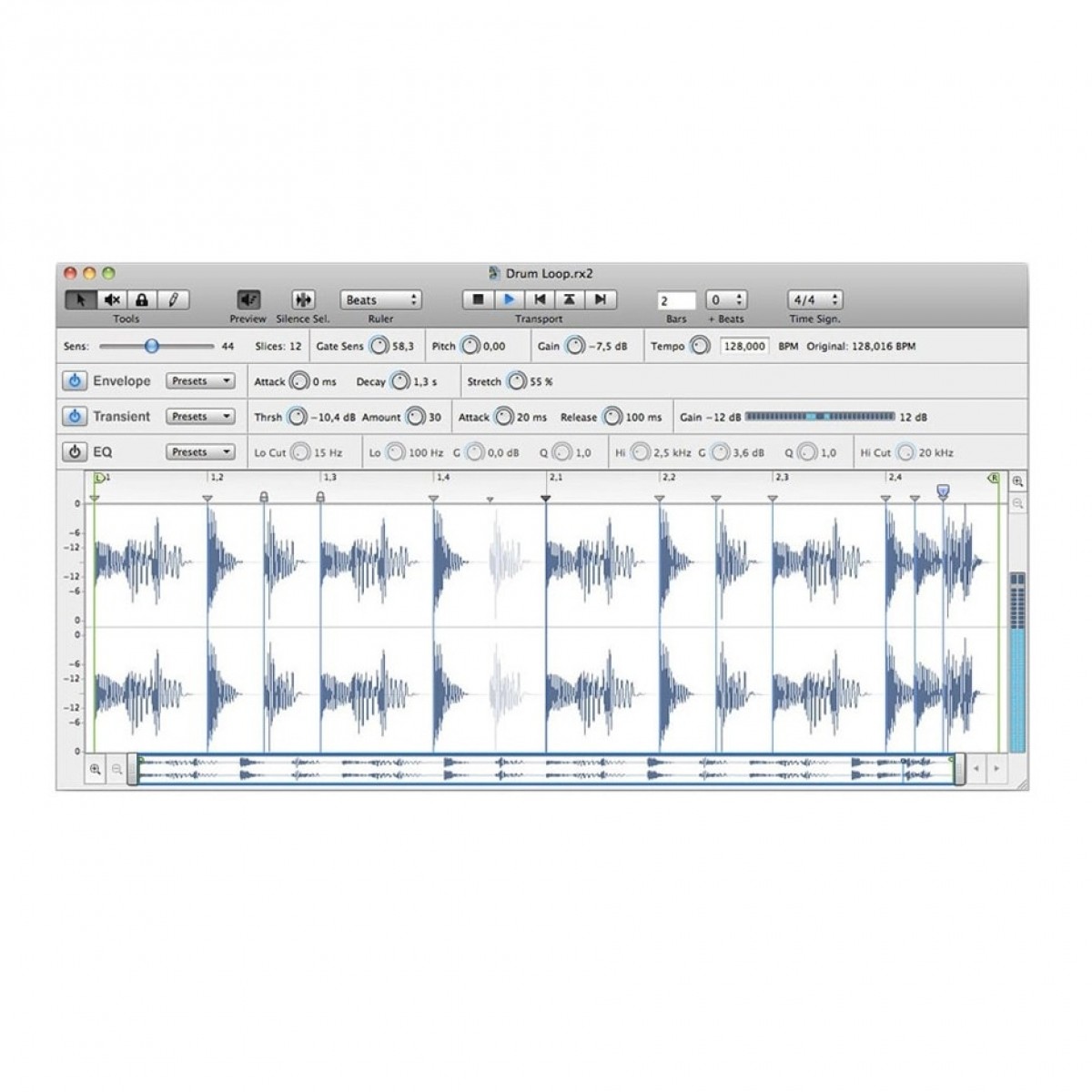Click the Silence Selected icon
This screenshot has width=1092, height=1092.
(303, 299)
